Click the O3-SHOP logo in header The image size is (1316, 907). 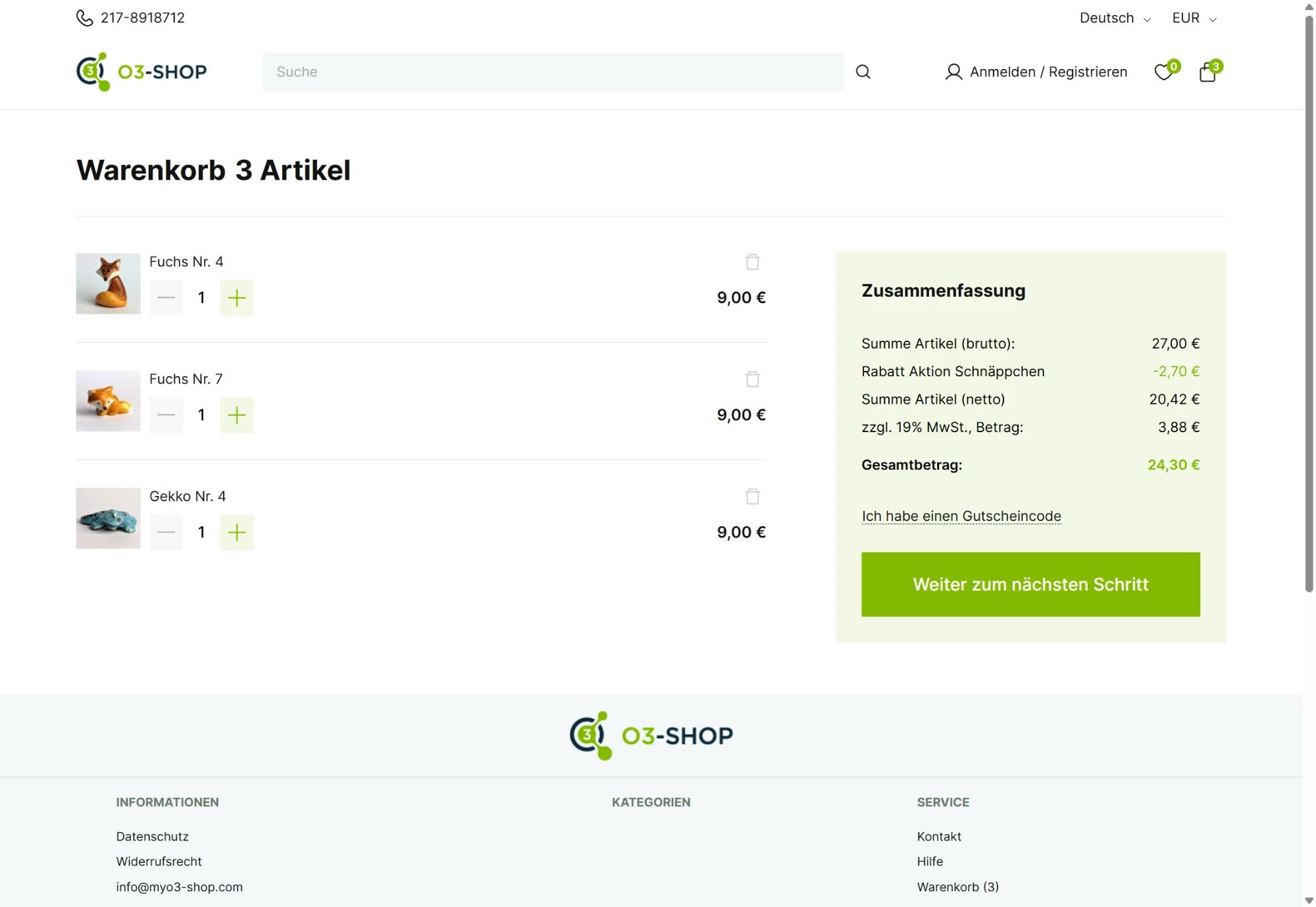[141, 72]
